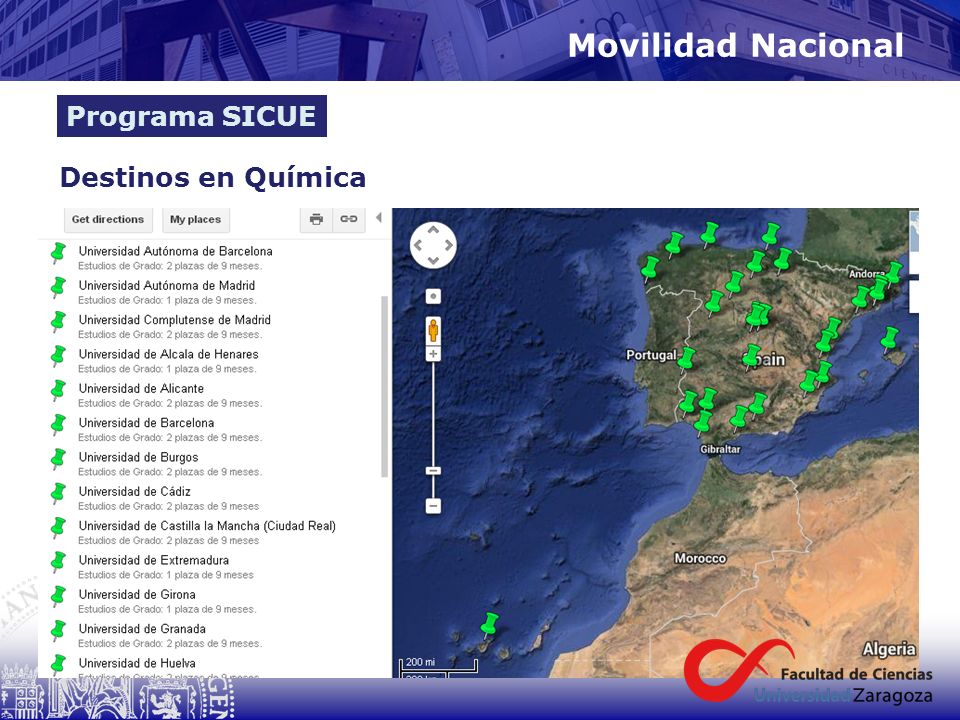Image resolution: width=960 pixels, height=720 pixels.
Task: Open Universidad de Castilla la Mancha entry
Action: tap(207, 525)
